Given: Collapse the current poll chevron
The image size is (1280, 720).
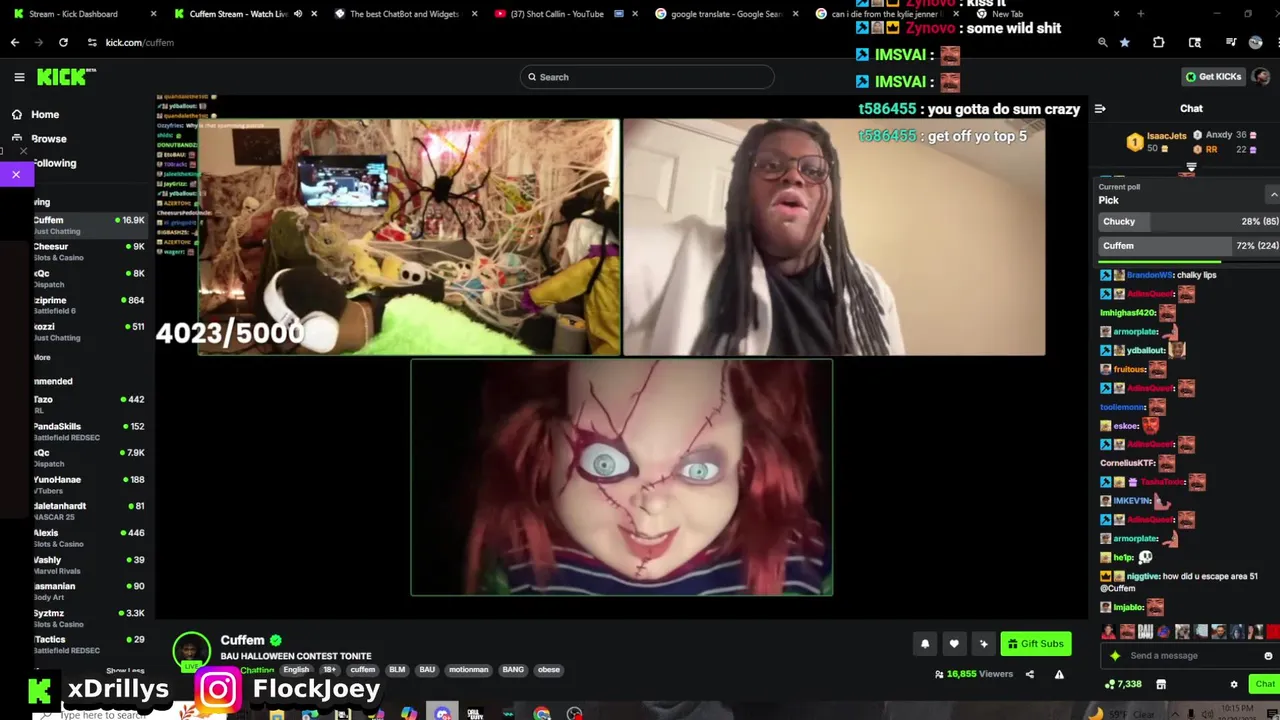Looking at the screenshot, I should point(1273,193).
